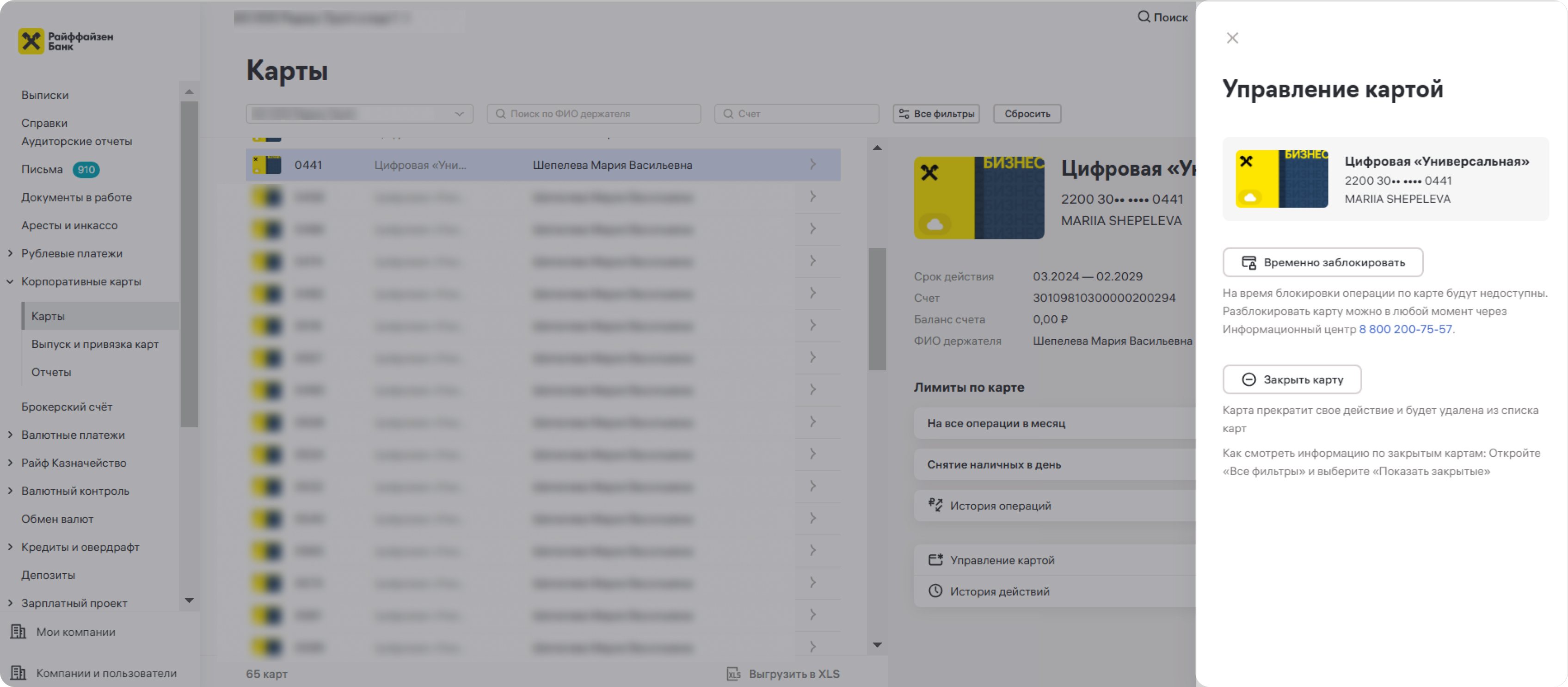Viewport: 1568px width, 687px height.
Task: Open Справки in the sidebar
Action: (x=44, y=123)
